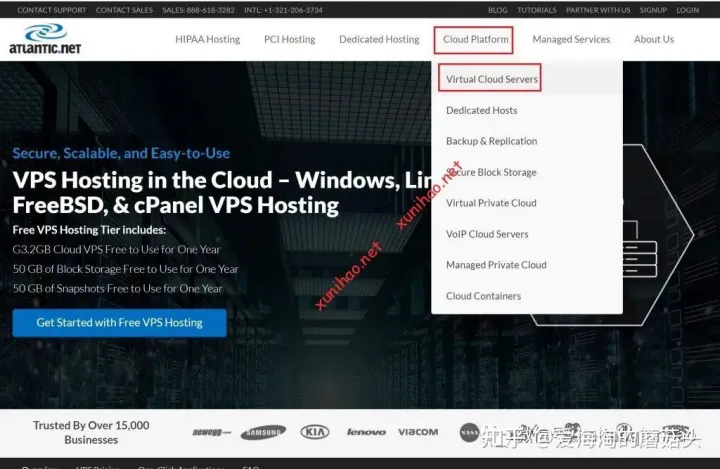Click '50 GB of Snapshots' line

click(118, 289)
